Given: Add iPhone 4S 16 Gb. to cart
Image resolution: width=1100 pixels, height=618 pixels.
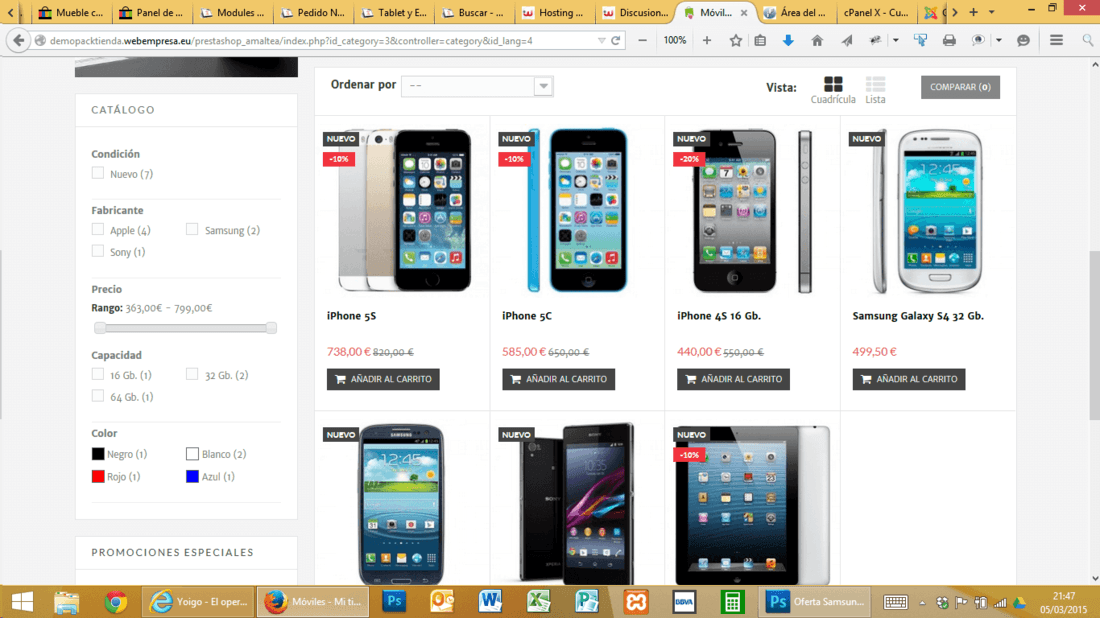Looking at the screenshot, I should point(733,379).
